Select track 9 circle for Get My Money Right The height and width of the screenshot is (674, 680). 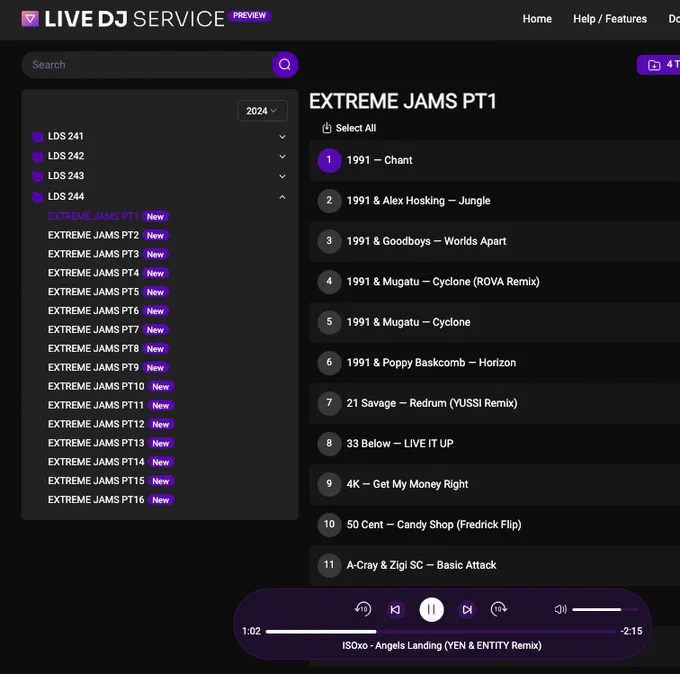click(329, 484)
